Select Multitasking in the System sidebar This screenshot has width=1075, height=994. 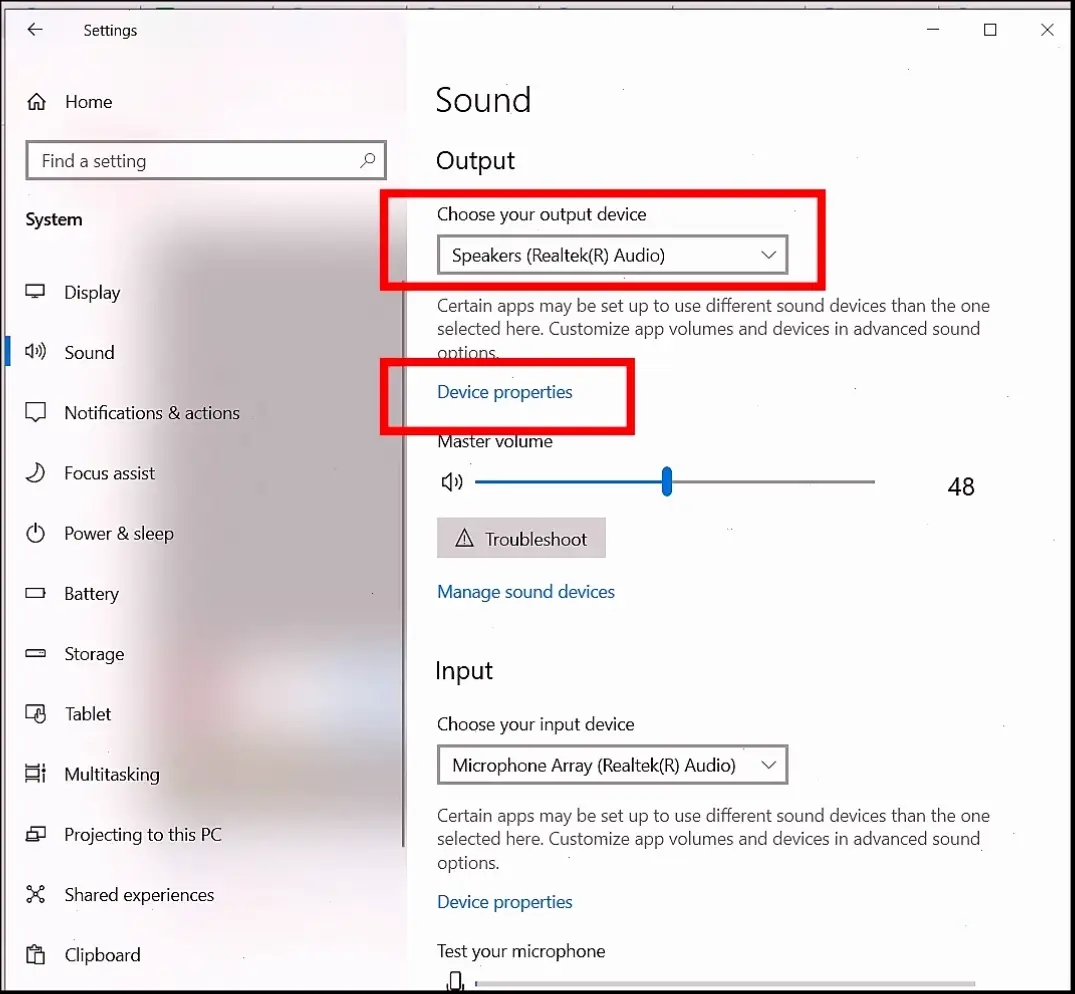pos(111,774)
